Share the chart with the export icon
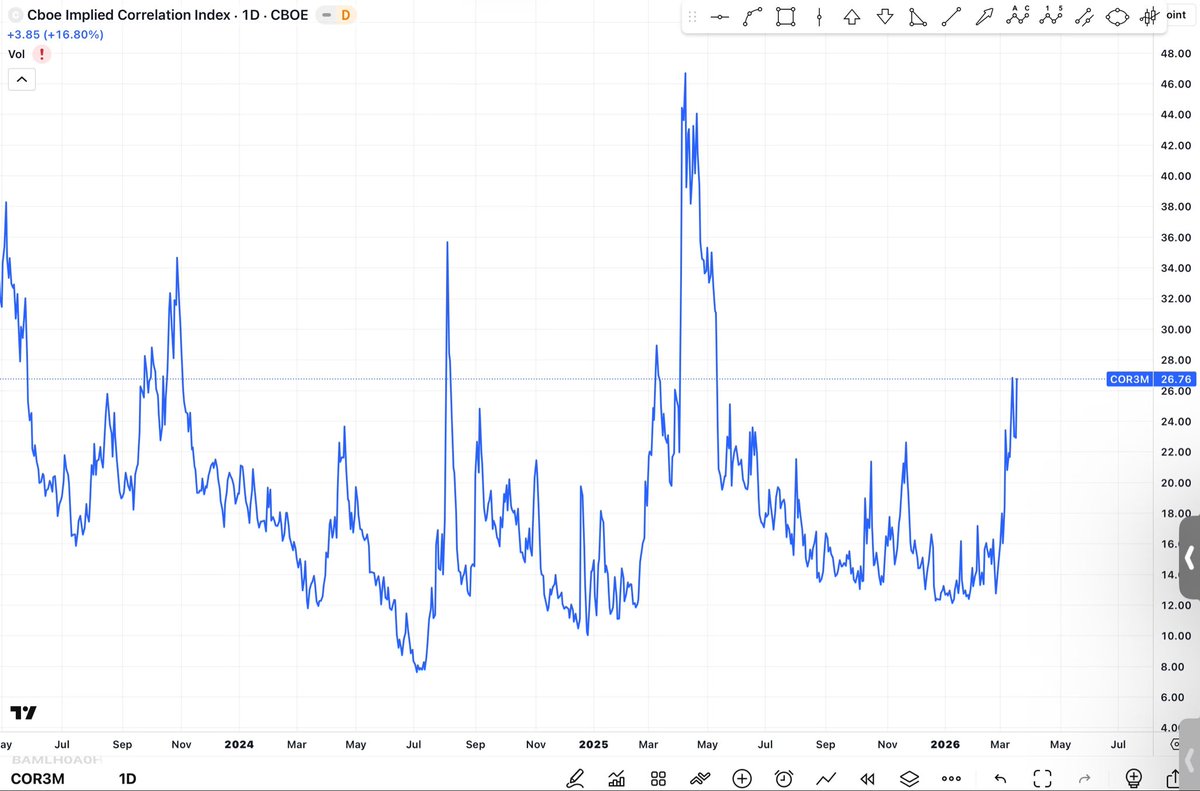The image size is (1200, 791). click(1174, 778)
